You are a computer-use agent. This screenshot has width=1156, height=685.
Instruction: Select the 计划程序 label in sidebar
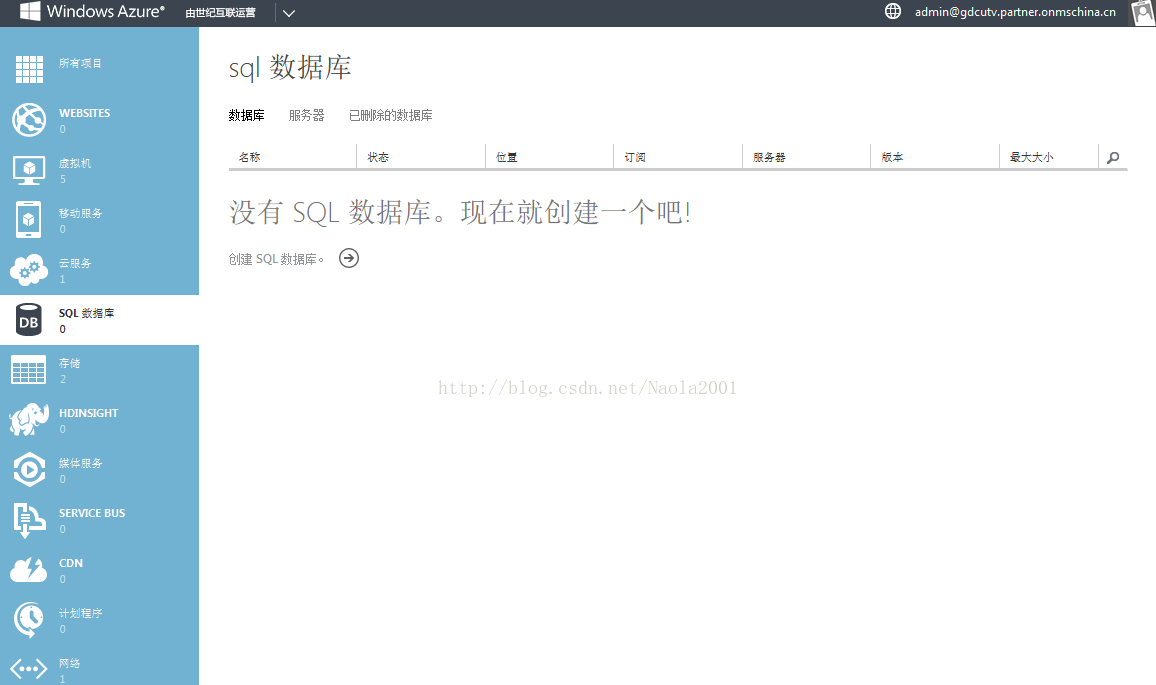[x=80, y=613]
